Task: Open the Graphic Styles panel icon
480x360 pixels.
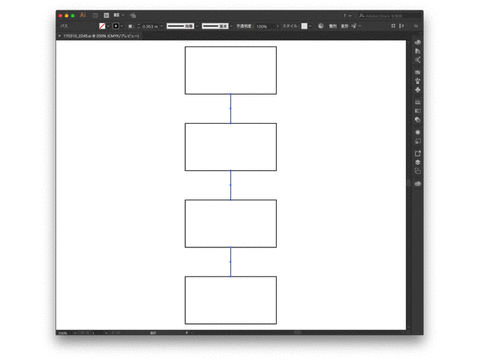Action: tap(418, 141)
